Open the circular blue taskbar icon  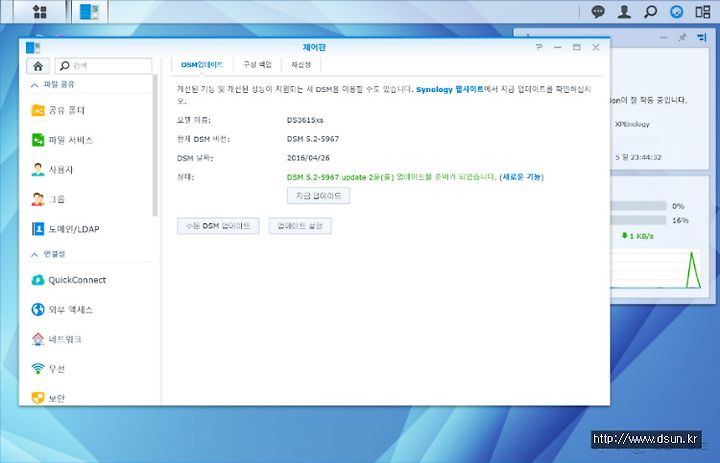pyautogui.click(x=676, y=11)
